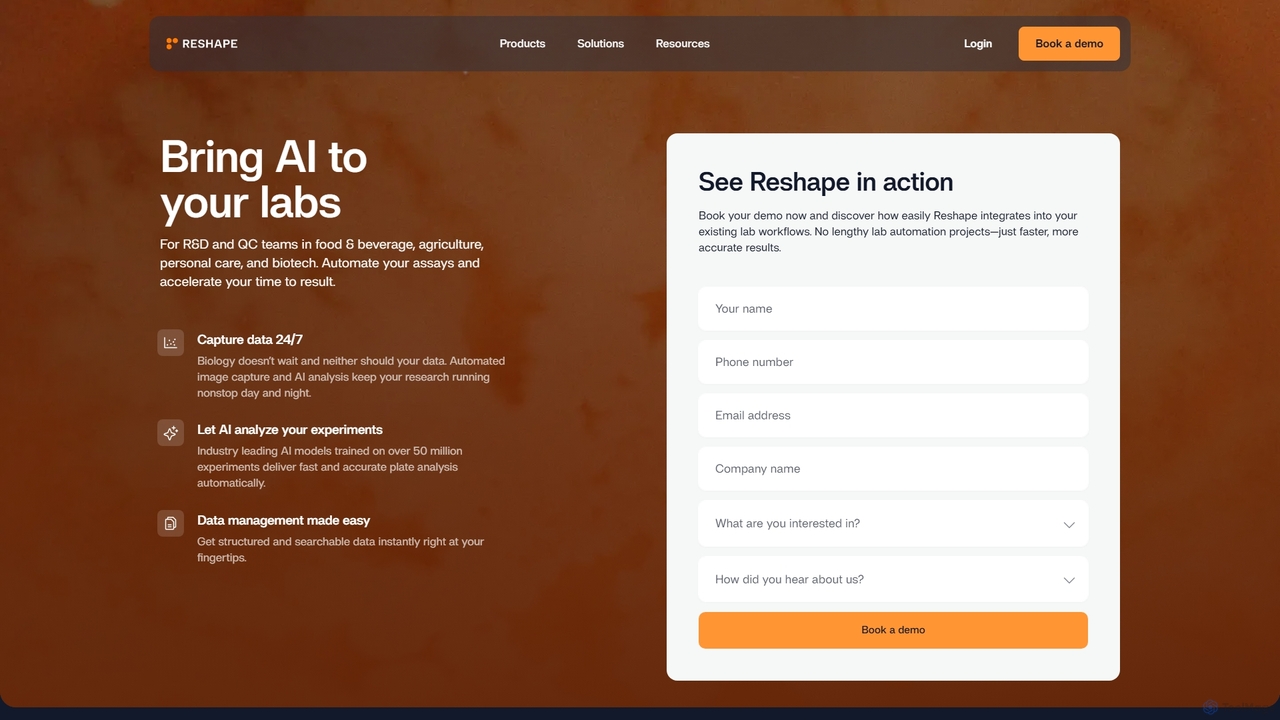
Task: Open the Solutions menu
Action: (x=600, y=44)
